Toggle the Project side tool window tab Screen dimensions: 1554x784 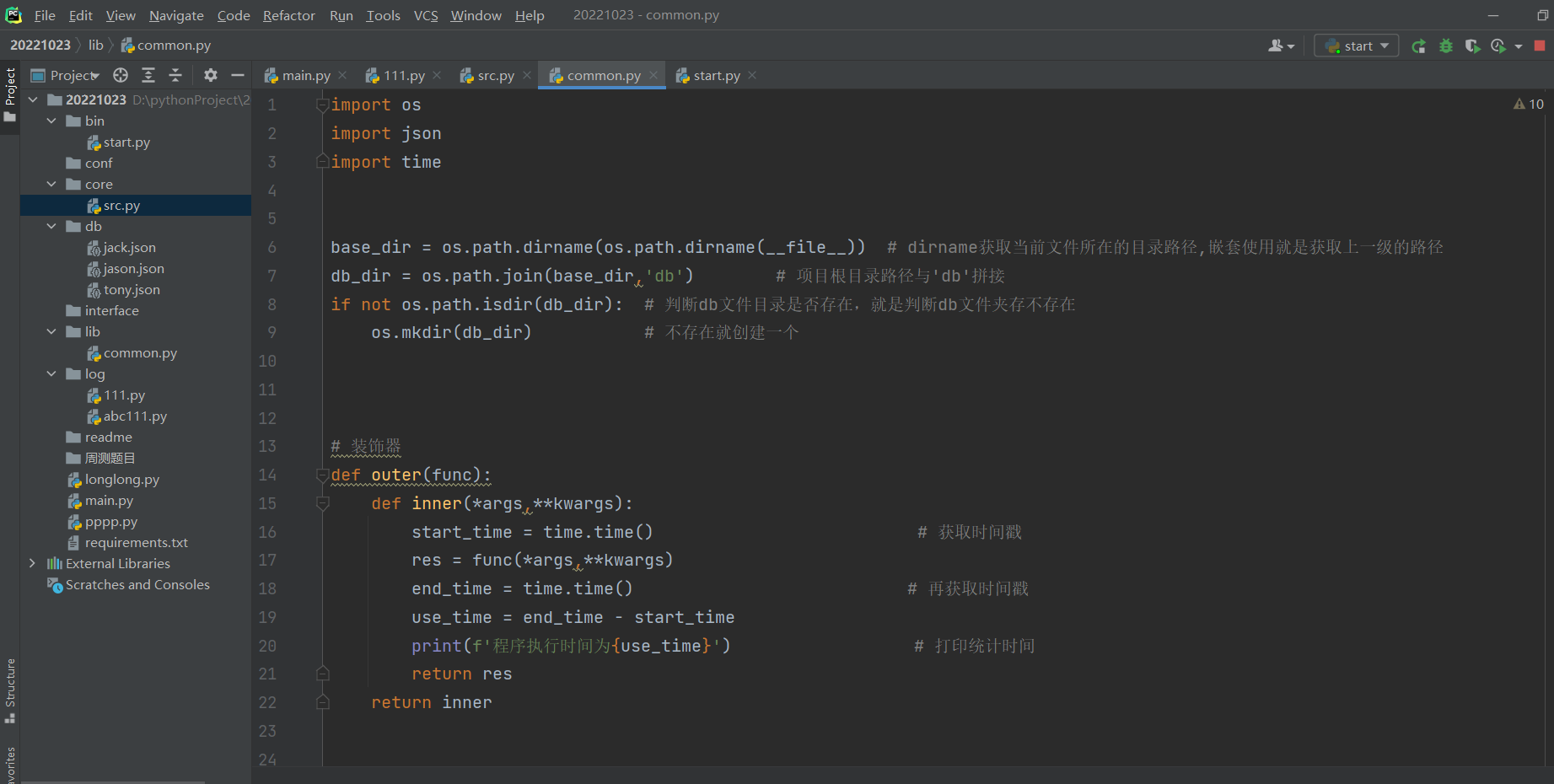[x=10, y=93]
